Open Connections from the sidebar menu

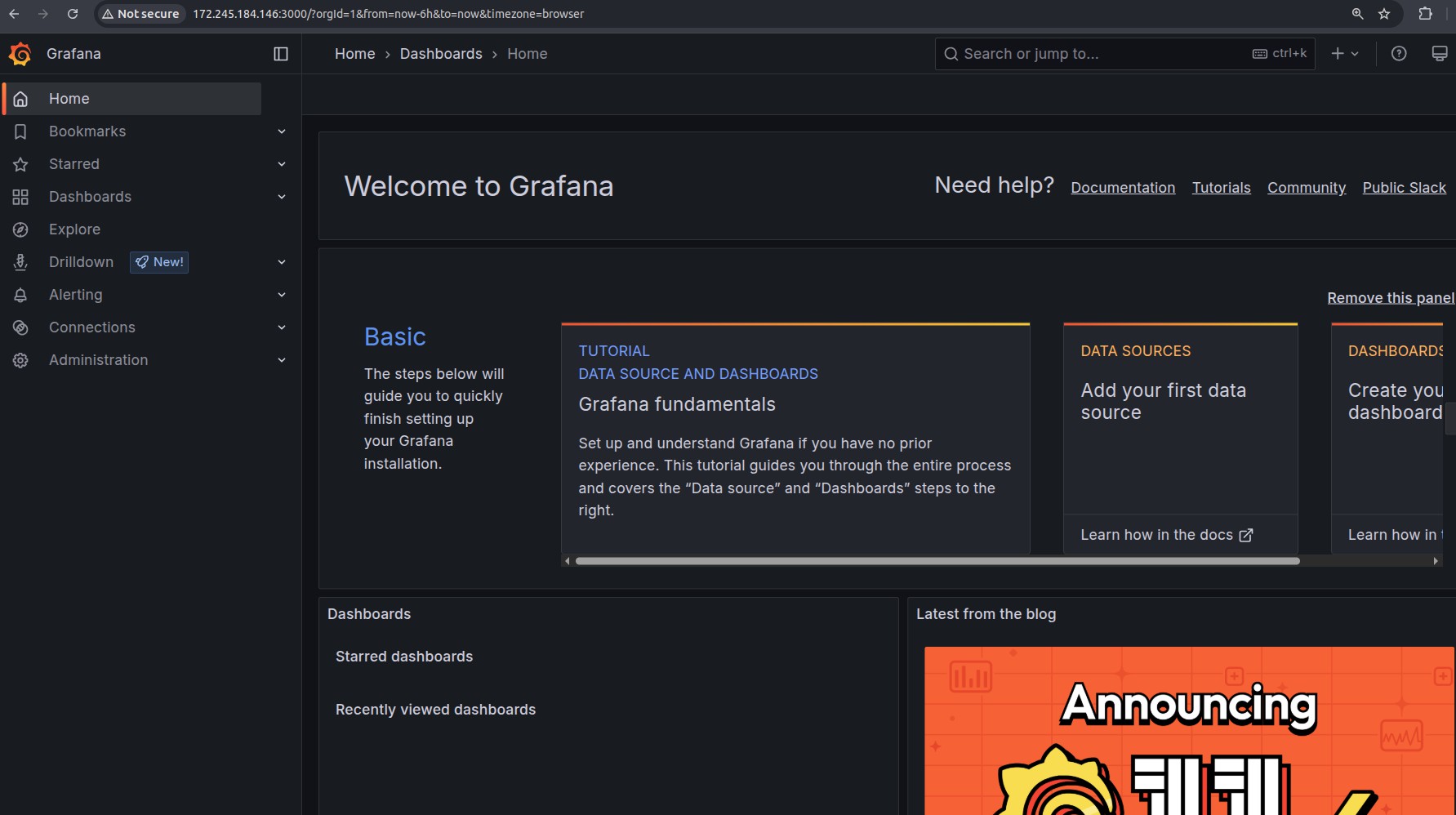(92, 327)
